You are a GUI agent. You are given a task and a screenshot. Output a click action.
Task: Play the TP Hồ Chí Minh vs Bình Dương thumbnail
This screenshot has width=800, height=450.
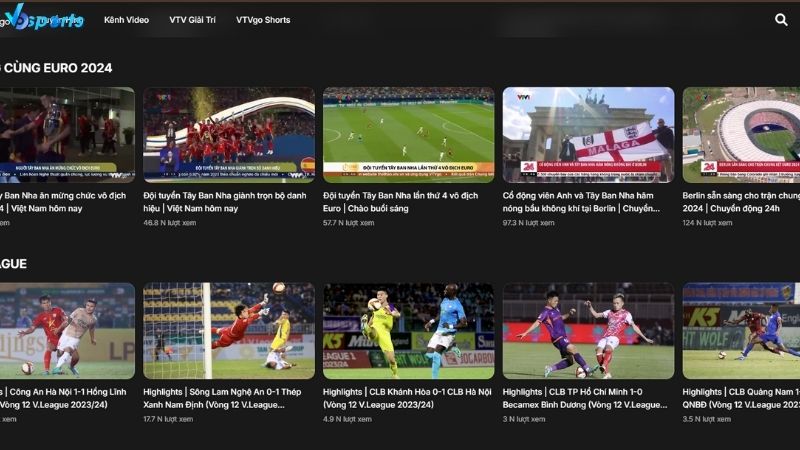point(588,331)
